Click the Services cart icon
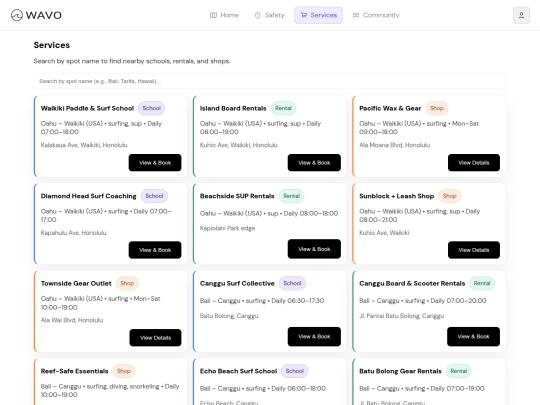540x405 pixels. click(x=304, y=15)
